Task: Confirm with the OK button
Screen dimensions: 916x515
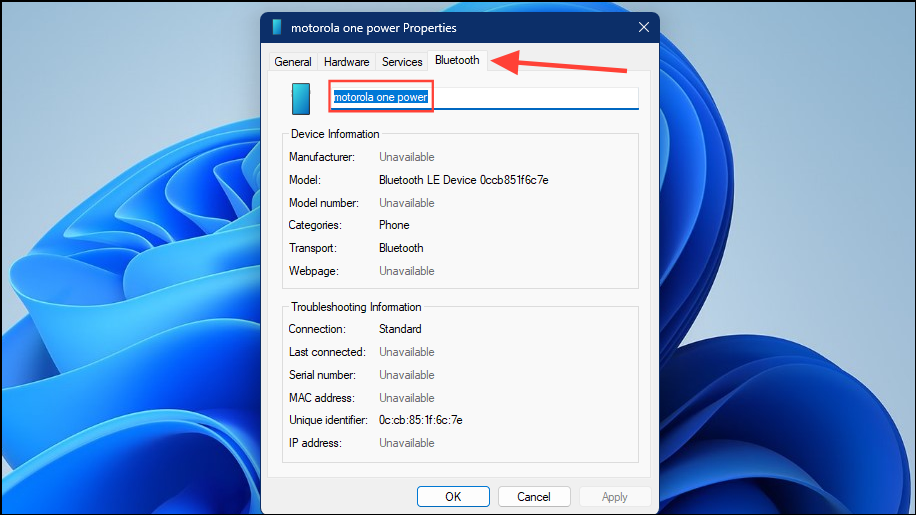Action: tap(453, 497)
